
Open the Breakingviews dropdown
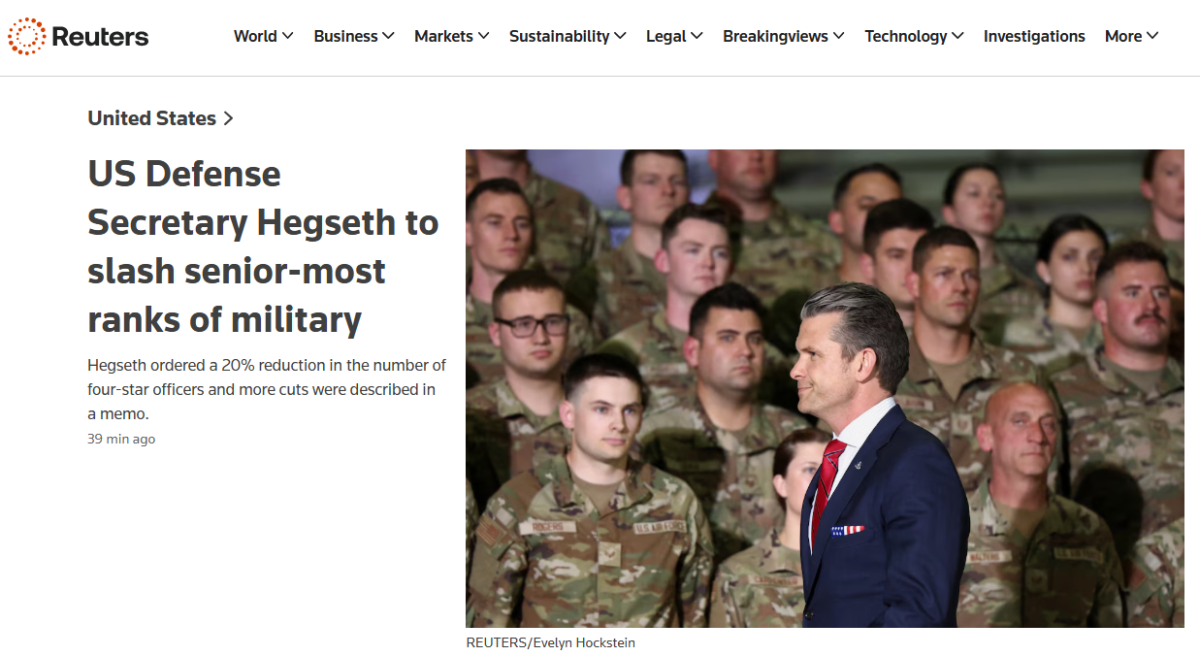click(x=784, y=36)
